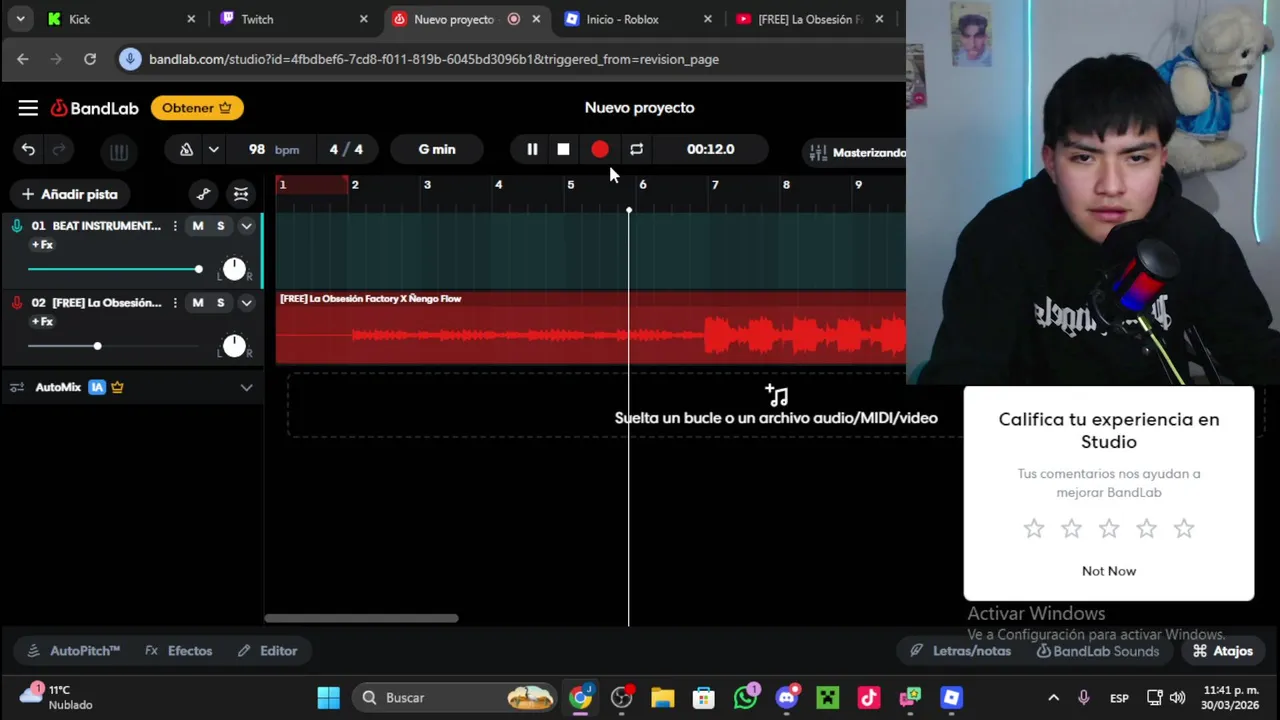The height and width of the screenshot is (720, 1280).
Task: Toggle loop cycle mode
Action: tap(636, 149)
